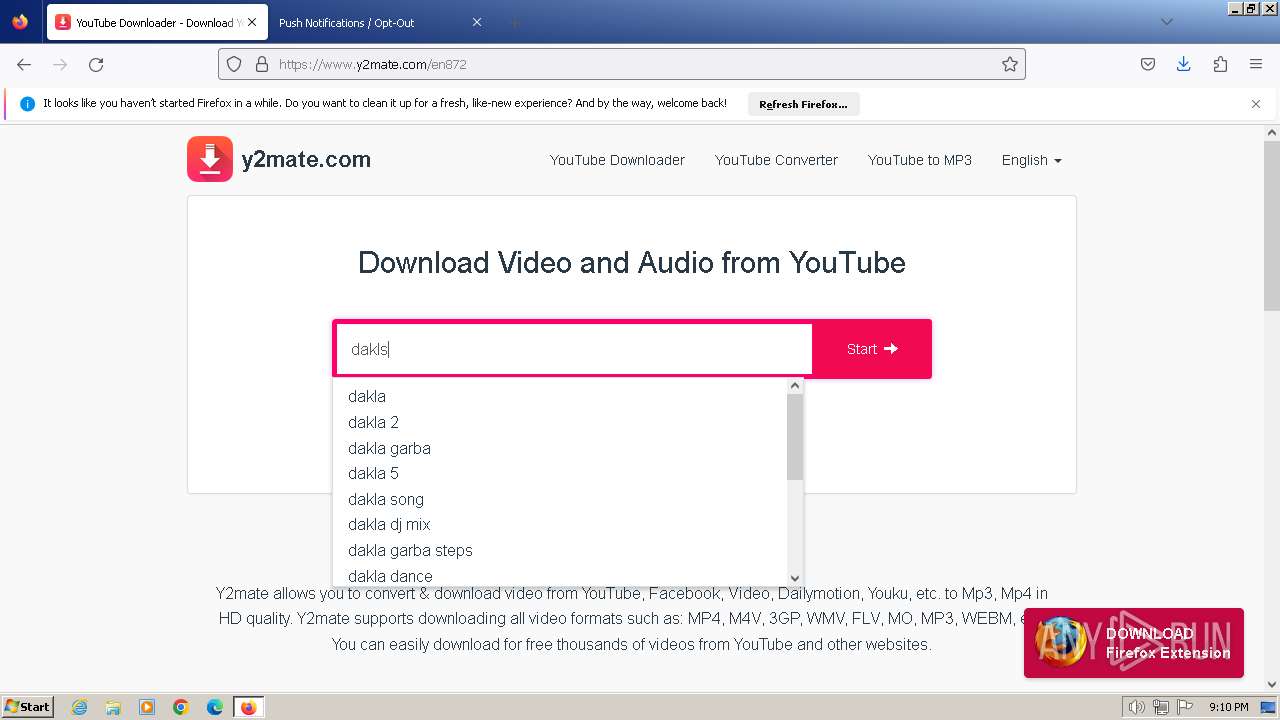The height and width of the screenshot is (720, 1280).
Task: Click the Refresh Firefox… button
Action: tap(803, 104)
